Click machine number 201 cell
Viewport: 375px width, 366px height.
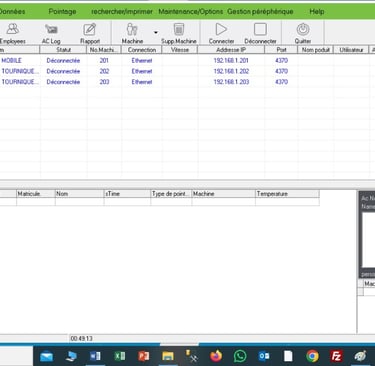pyautogui.click(x=104, y=60)
